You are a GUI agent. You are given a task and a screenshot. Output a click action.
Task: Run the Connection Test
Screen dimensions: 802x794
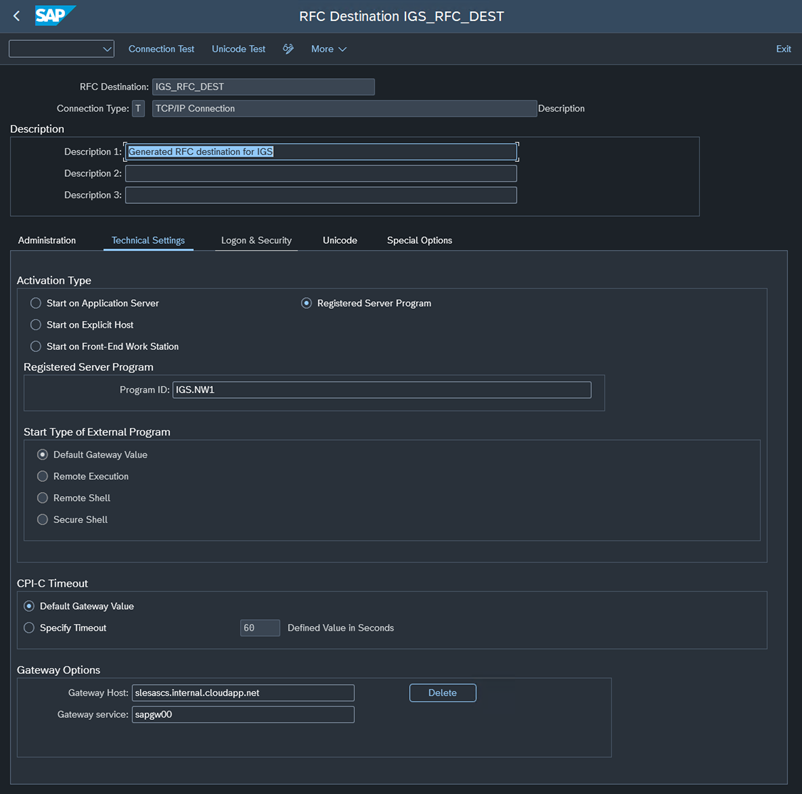[x=161, y=49]
